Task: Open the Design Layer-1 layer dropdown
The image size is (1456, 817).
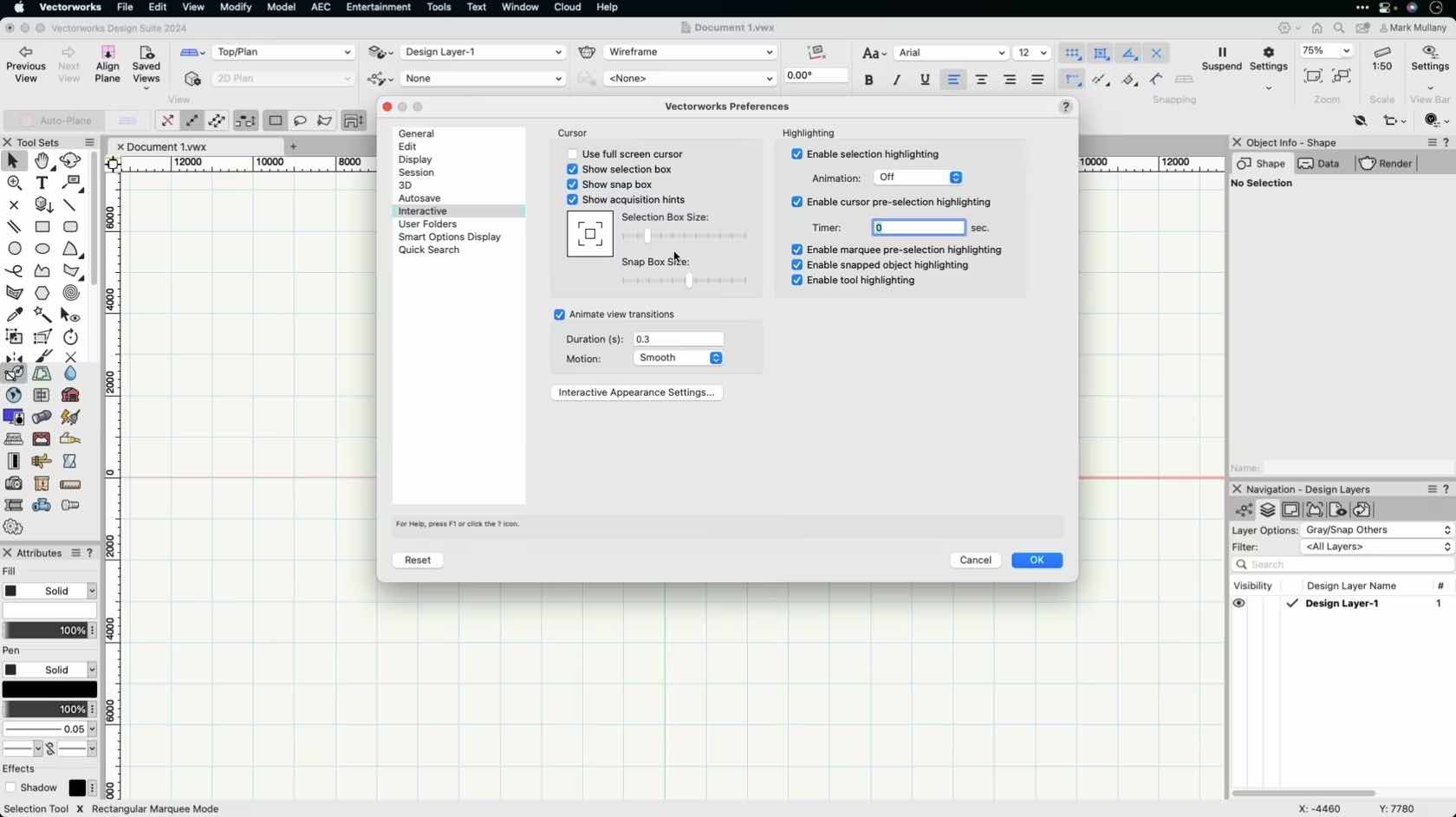Action: coord(483,52)
